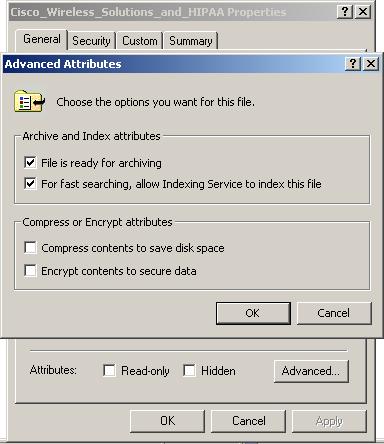
Task: Go to the Summary tab
Action: tap(191, 41)
